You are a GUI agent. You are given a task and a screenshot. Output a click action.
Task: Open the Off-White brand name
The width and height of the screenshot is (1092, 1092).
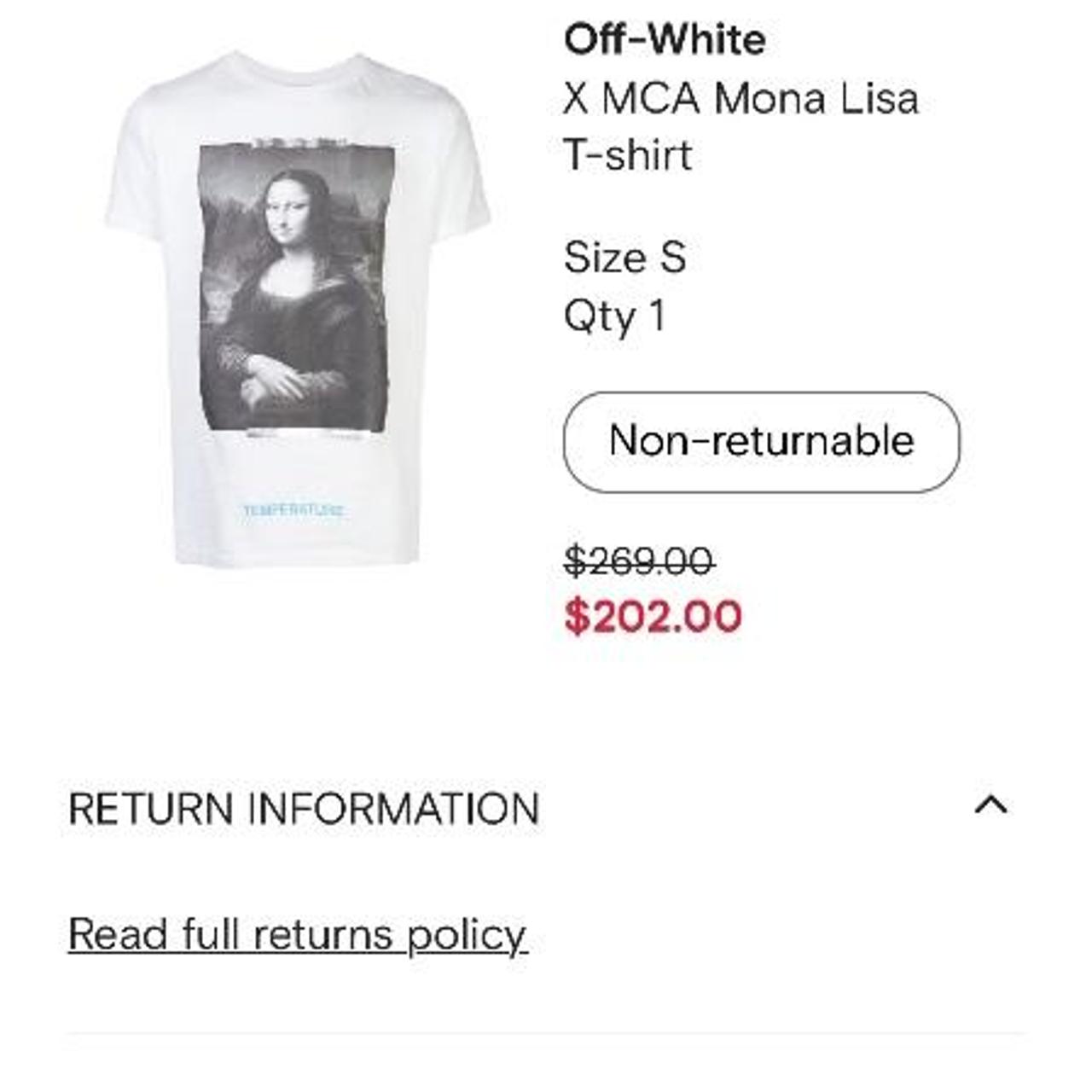point(664,38)
